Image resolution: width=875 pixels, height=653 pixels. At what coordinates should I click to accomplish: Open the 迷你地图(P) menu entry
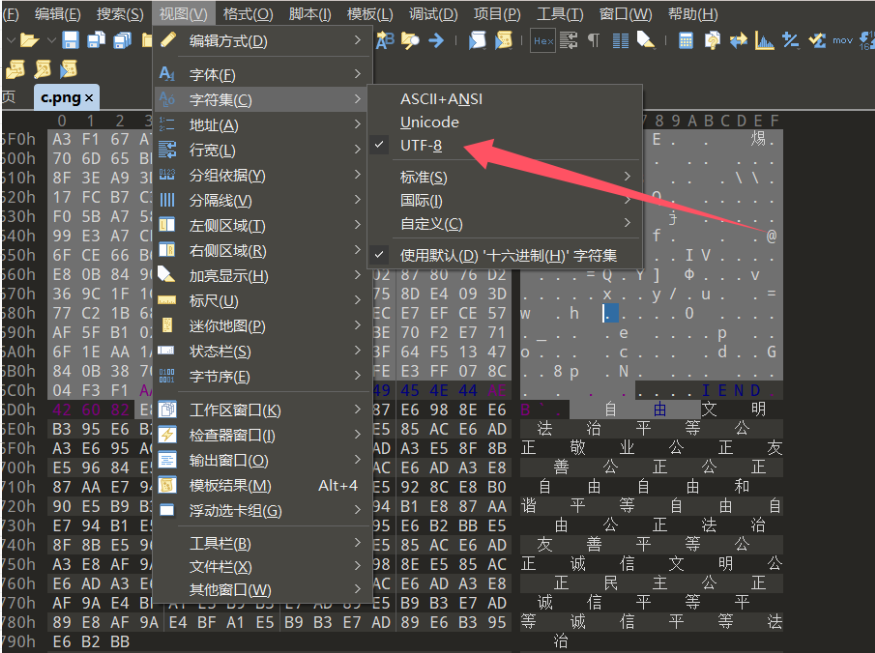click(x=261, y=325)
